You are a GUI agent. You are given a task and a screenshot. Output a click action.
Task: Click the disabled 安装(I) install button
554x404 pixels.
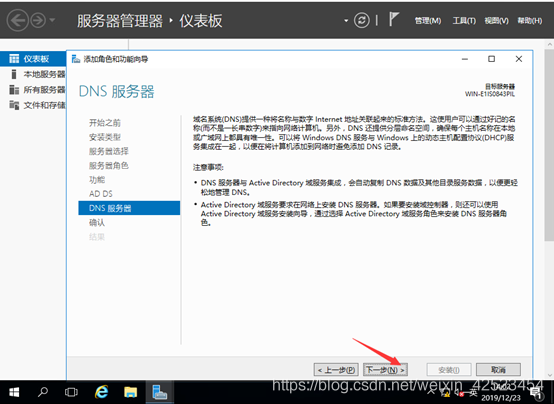(449, 370)
